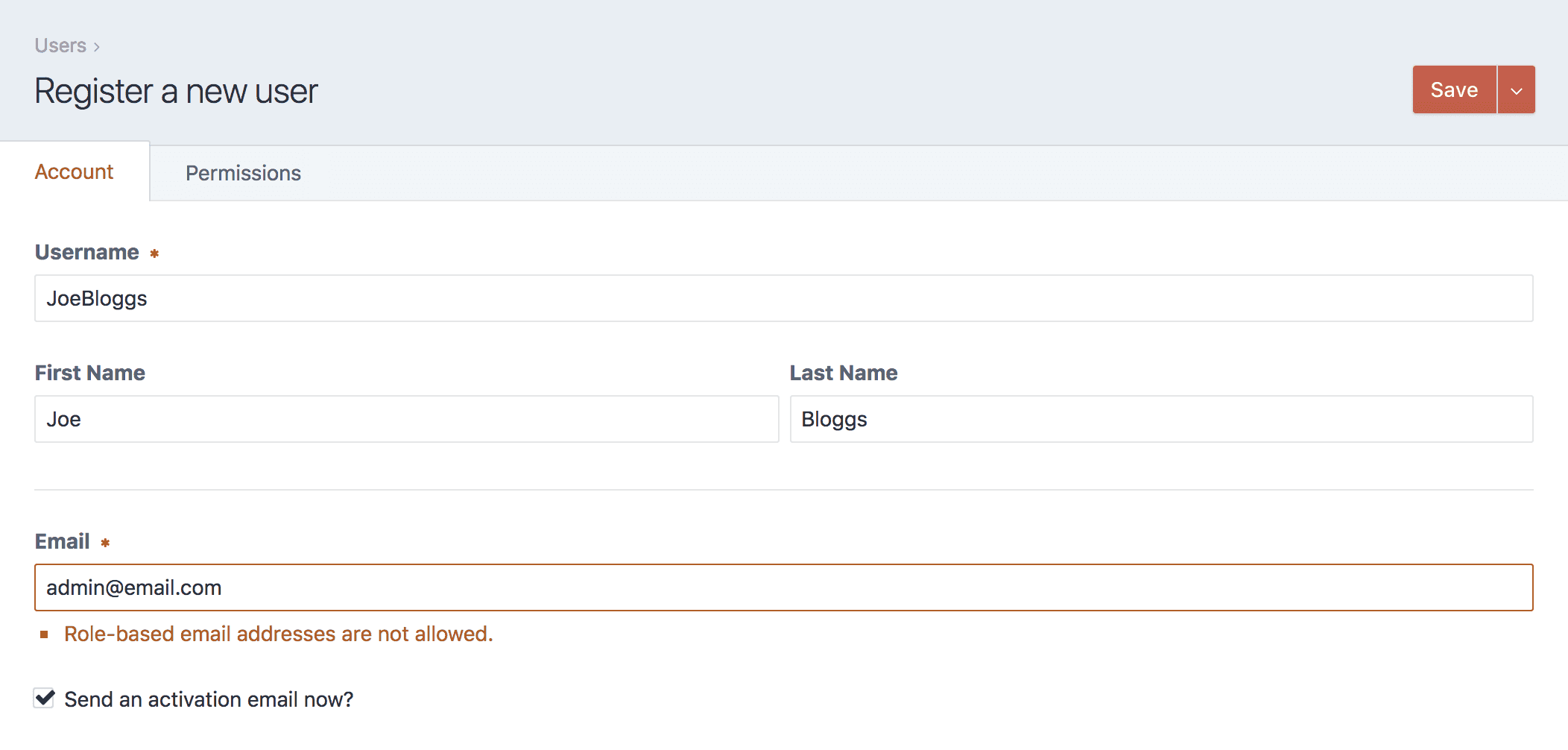This screenshot has height=750, width=1568.
Task: Click the Username field label
Action: (x=87, y=252)
